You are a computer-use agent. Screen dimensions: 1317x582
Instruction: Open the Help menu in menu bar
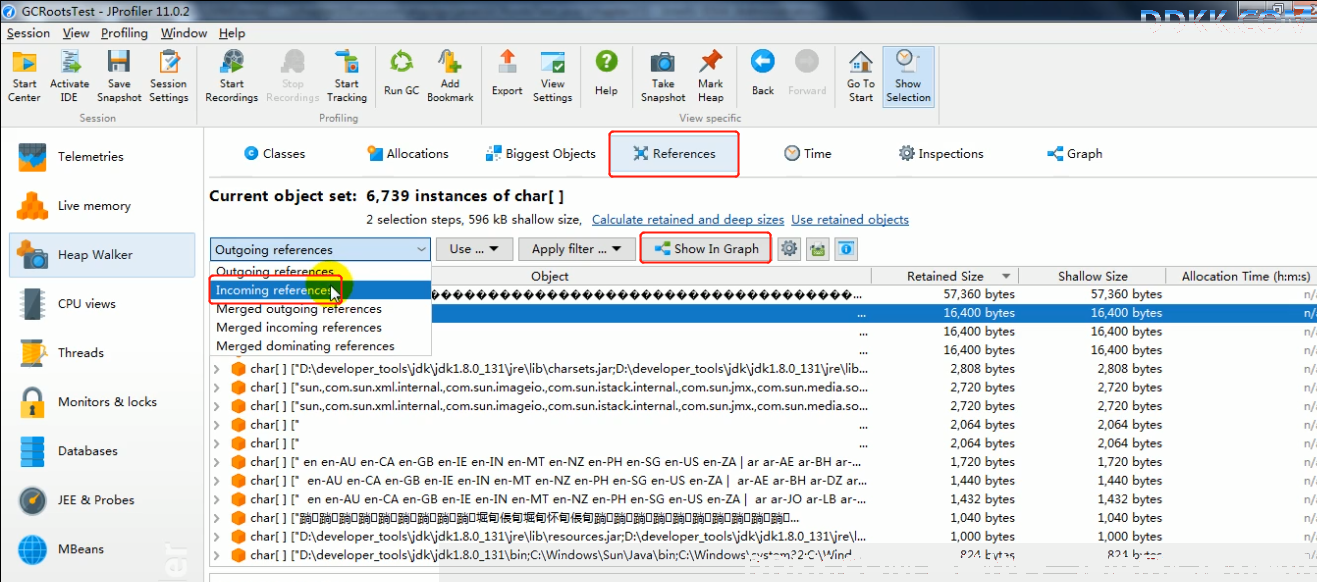[x=232, y=33]
